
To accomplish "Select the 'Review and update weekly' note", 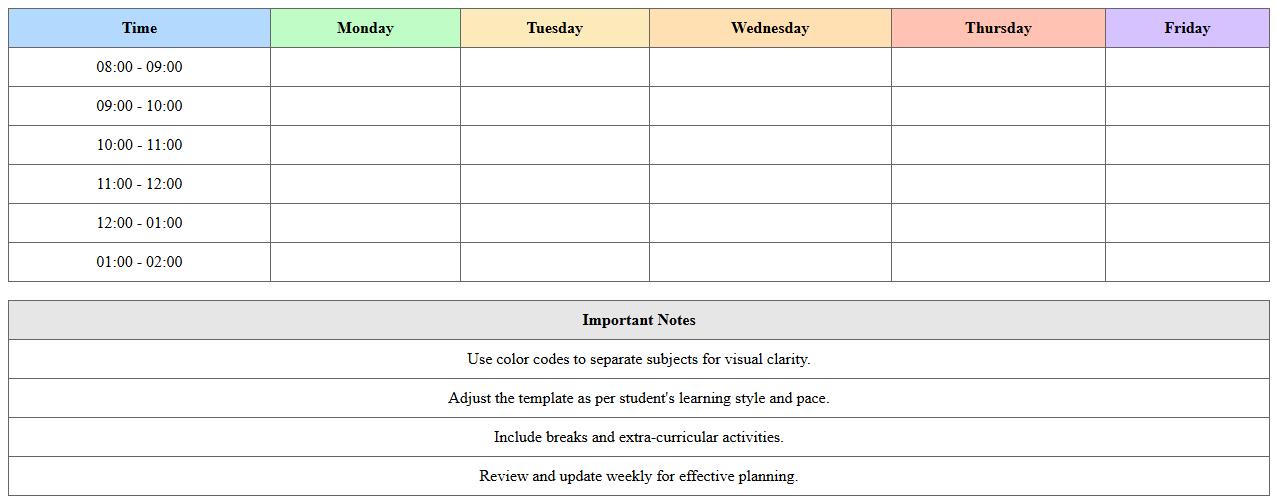I will click(639, 476).
